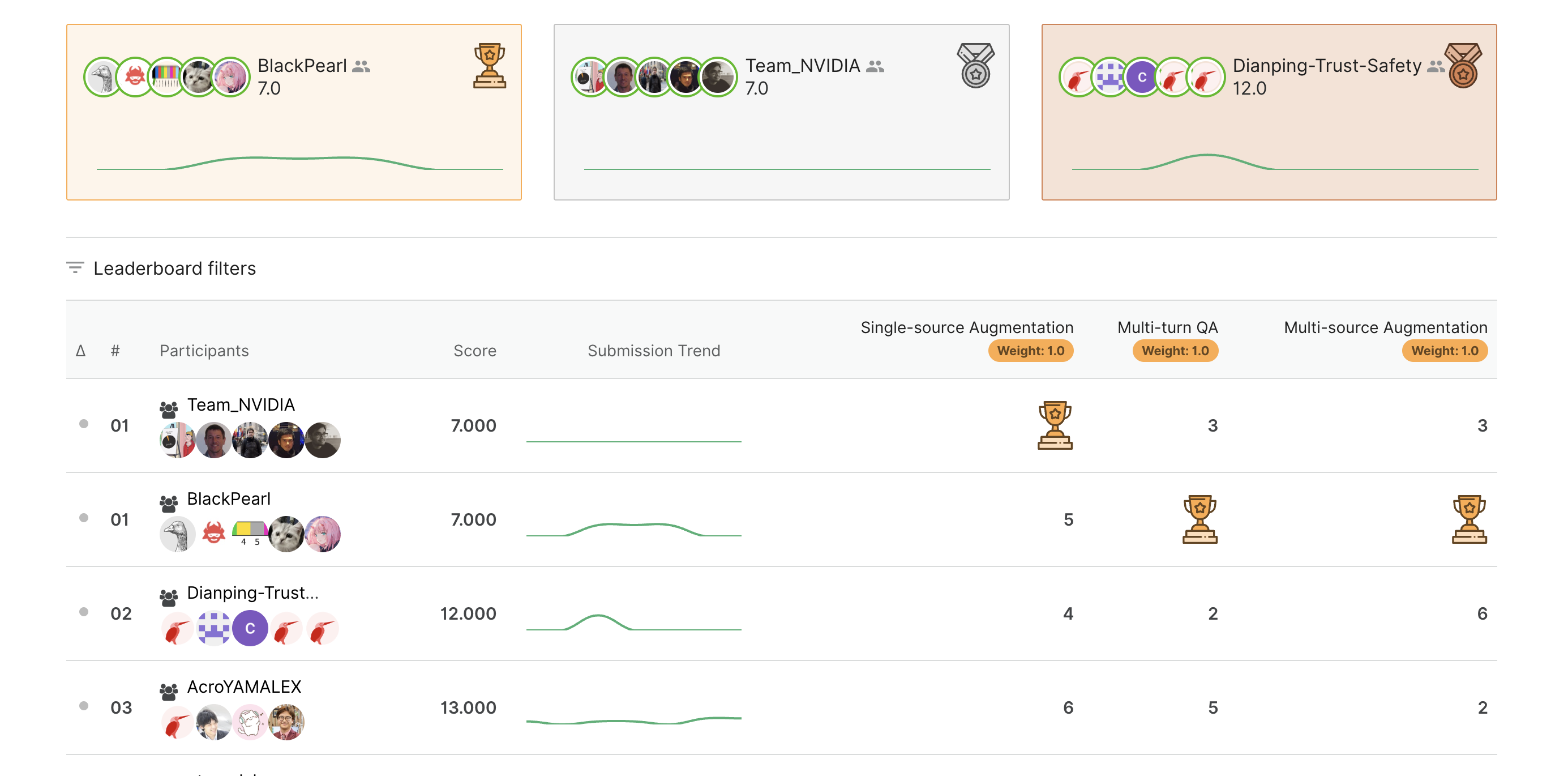Click the Score column header
The image size is (1568, 776).
point(474,350)
